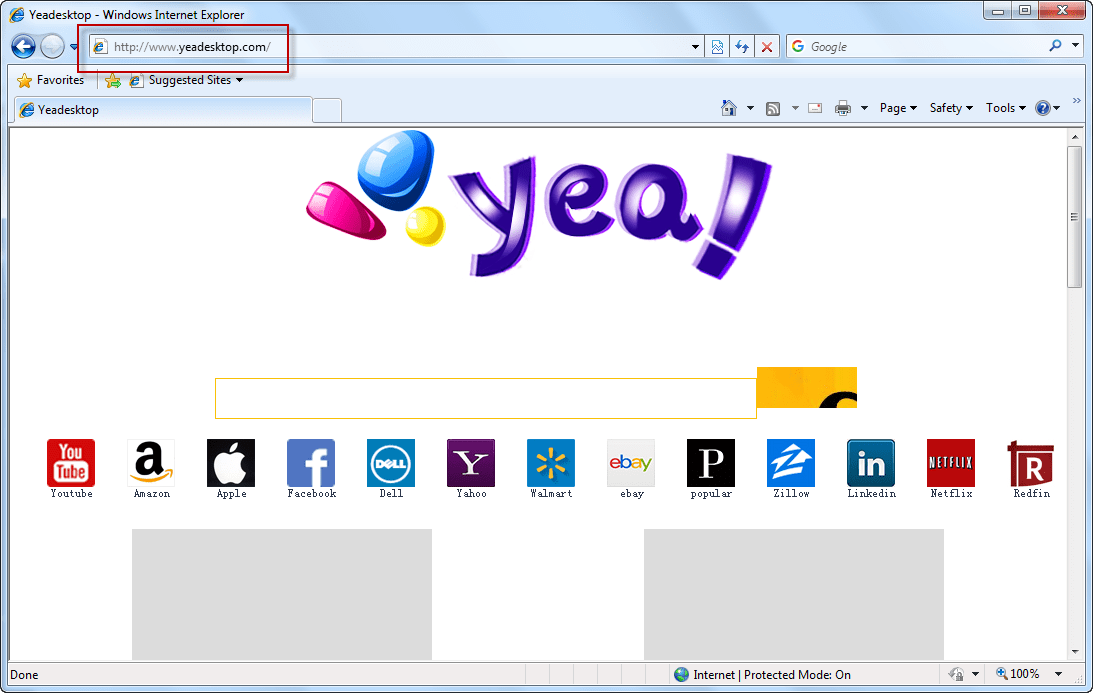Click the Yeadesktop page search input
The width and height of the screenshot is (1093, 693).
[x=486, y=399]
